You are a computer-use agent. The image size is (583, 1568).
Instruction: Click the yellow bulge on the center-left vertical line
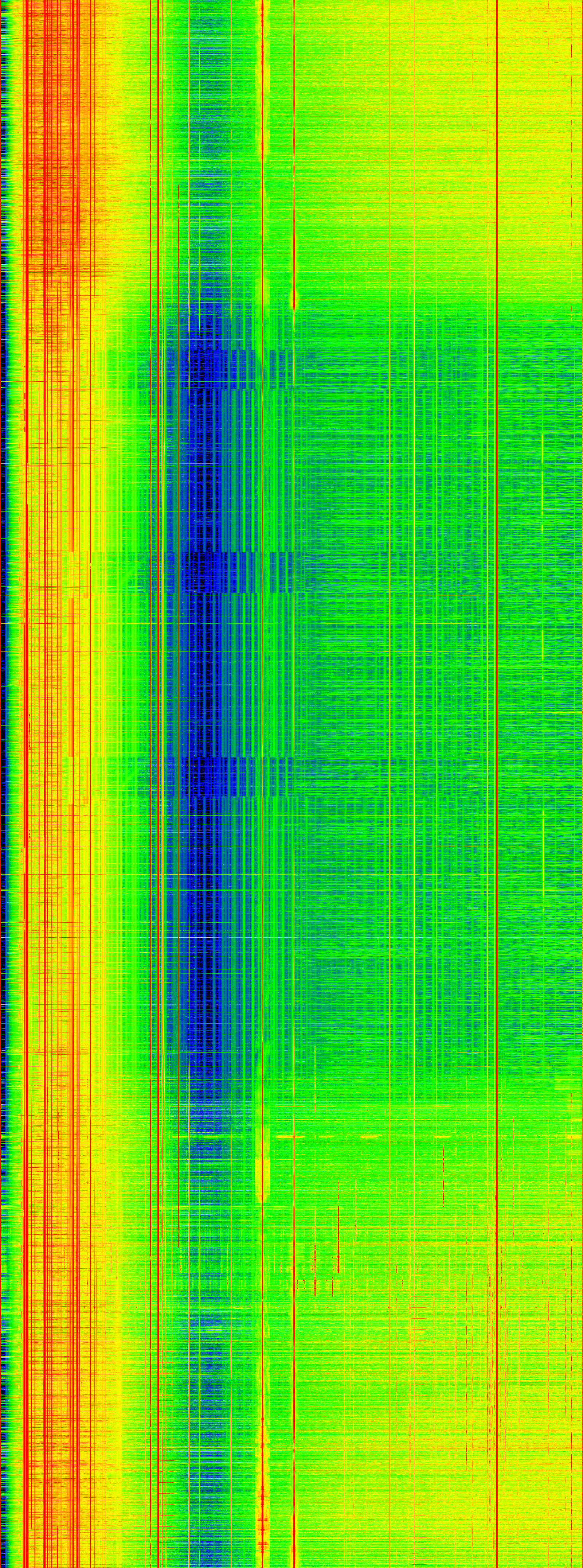(x=262, y=1169)
